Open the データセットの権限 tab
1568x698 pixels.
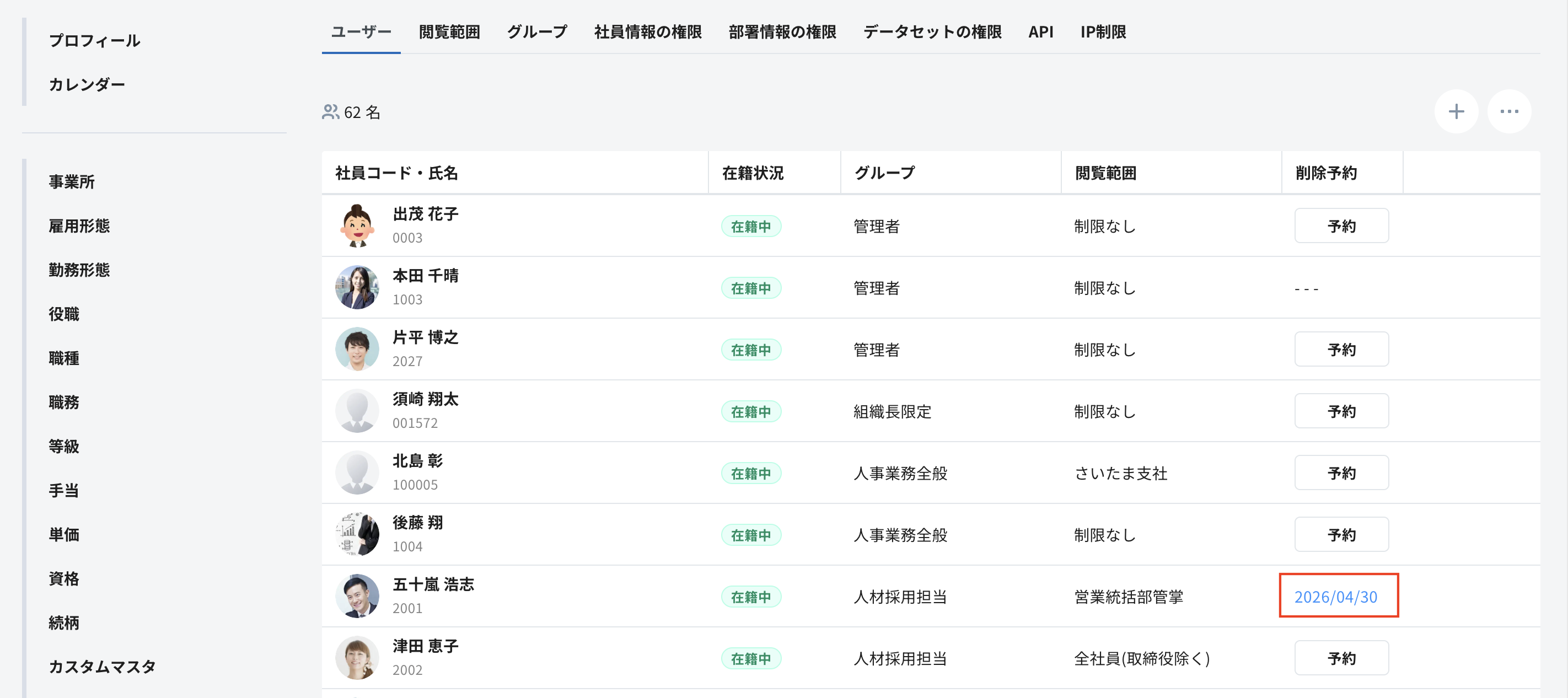click(x=932, y=31)
